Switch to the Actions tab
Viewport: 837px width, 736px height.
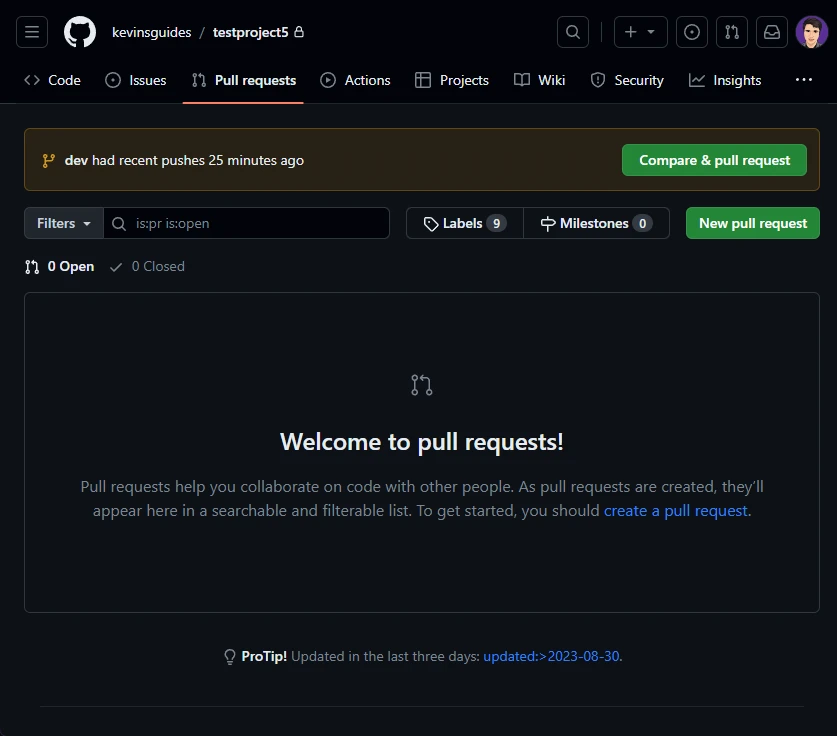[356, 80]
